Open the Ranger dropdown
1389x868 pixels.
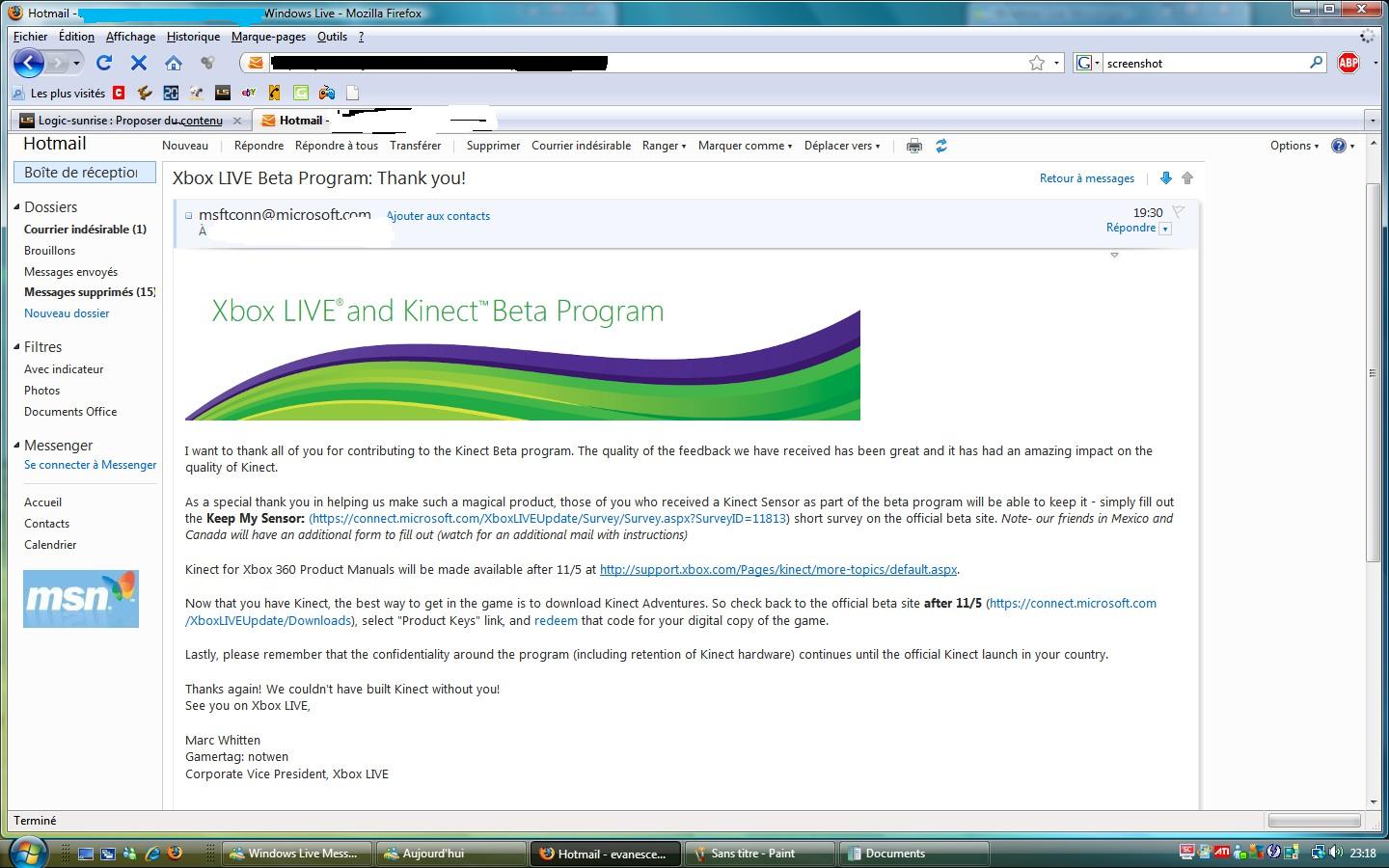click(x=664, y=146)
